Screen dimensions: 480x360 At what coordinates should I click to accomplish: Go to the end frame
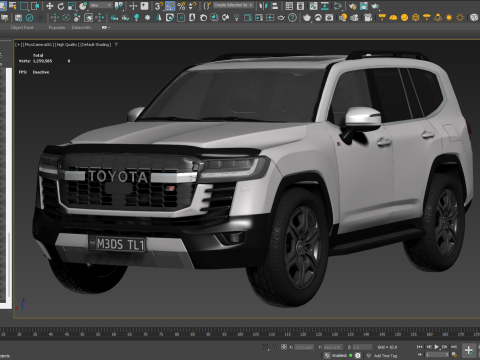[454, 347]
